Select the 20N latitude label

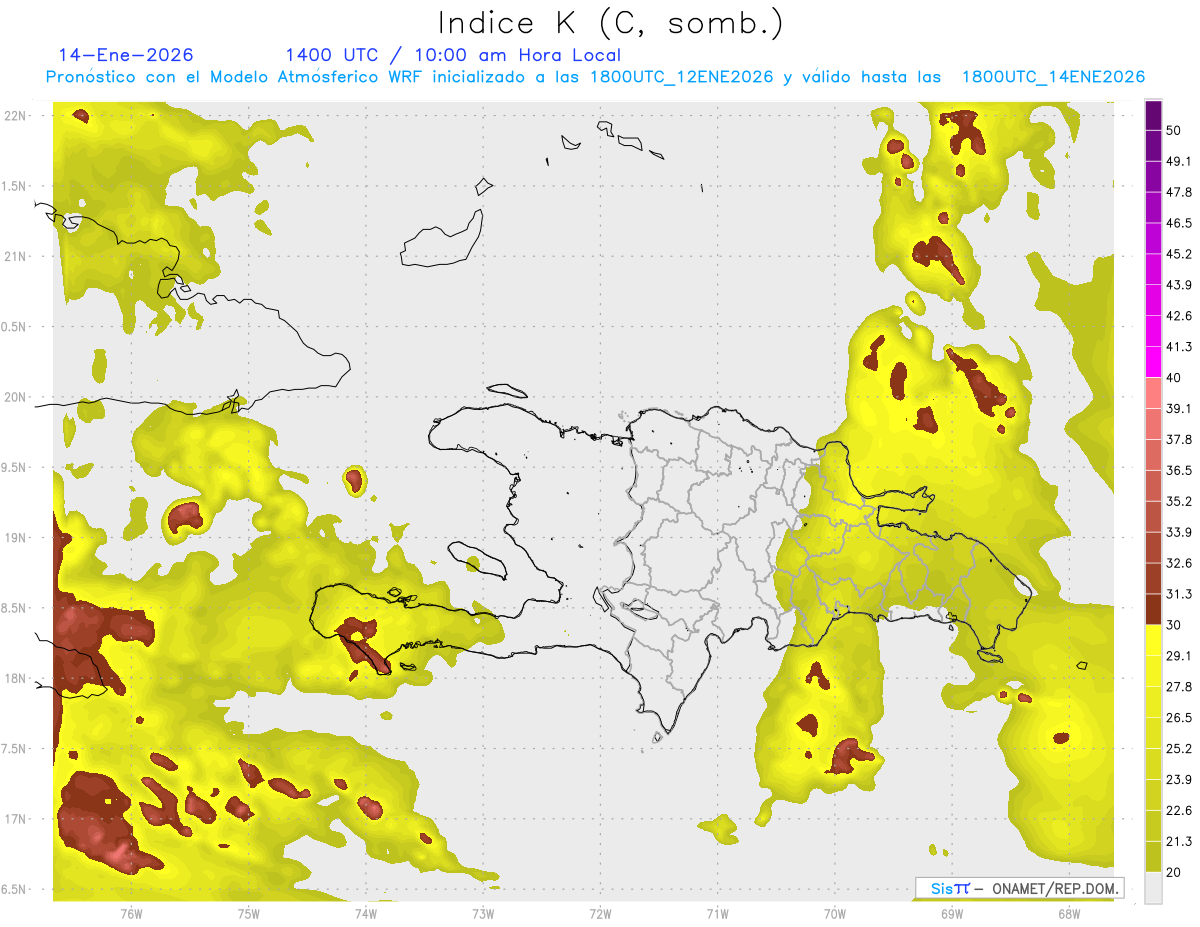click(x=17, y=397)
